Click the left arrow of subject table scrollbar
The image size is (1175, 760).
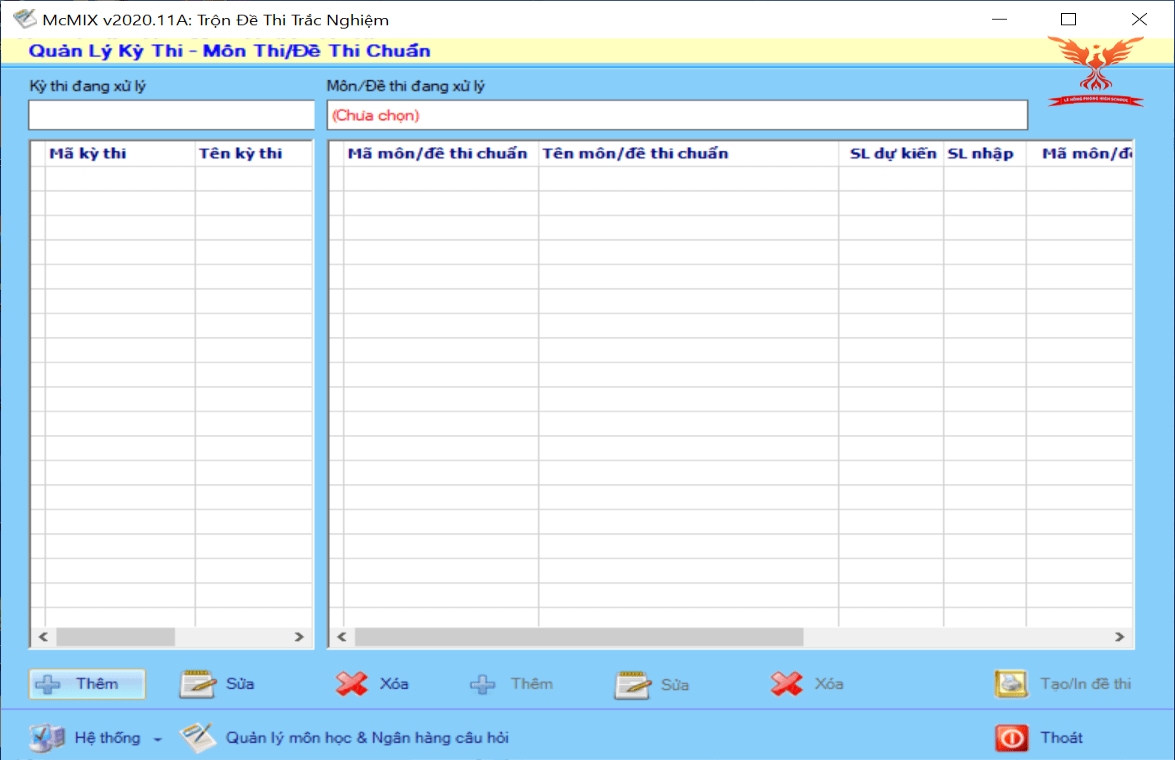tap(342, 637)
